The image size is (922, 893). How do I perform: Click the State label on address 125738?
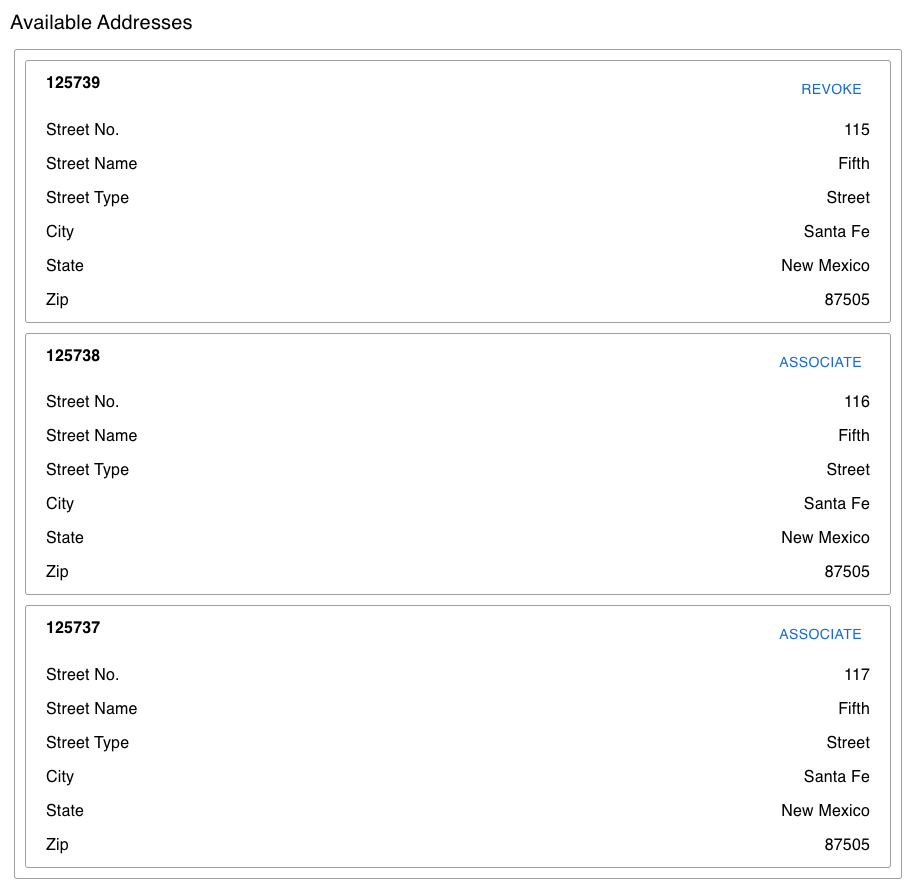pyautogui.click(x=64, y=537)
